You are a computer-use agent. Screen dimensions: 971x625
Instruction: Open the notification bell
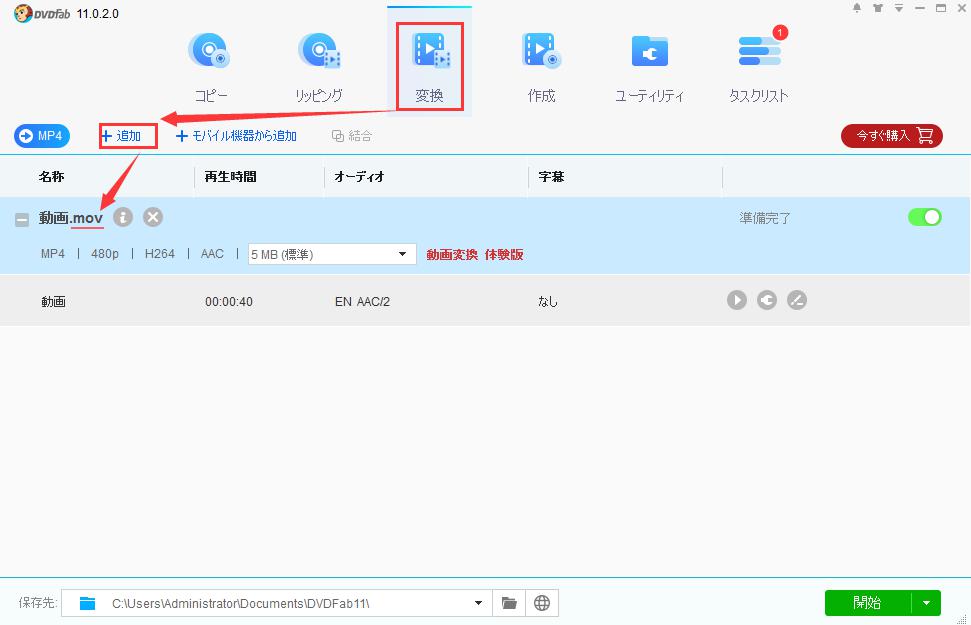[856, 8]
